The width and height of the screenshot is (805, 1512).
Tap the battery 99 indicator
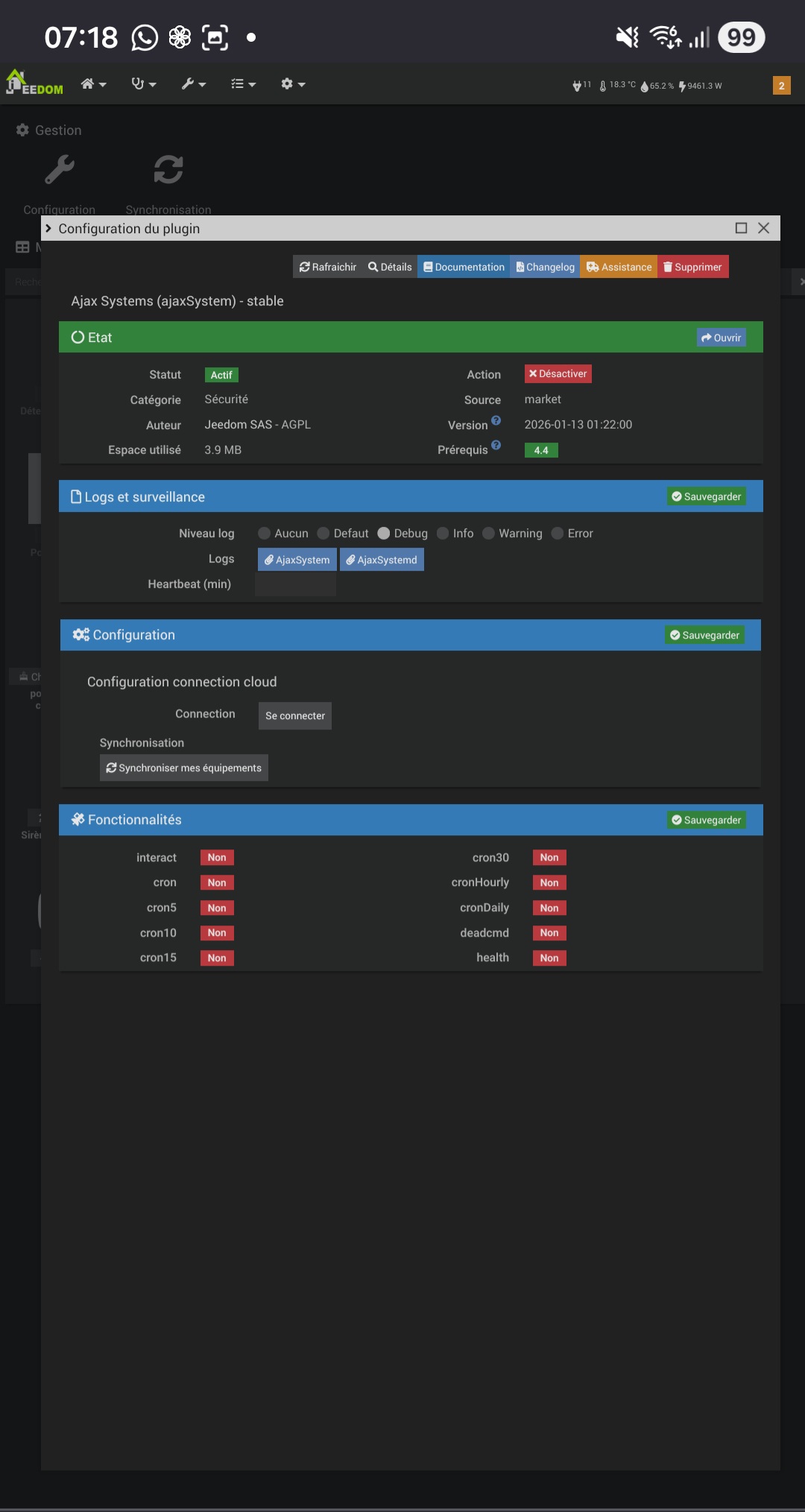741,37
